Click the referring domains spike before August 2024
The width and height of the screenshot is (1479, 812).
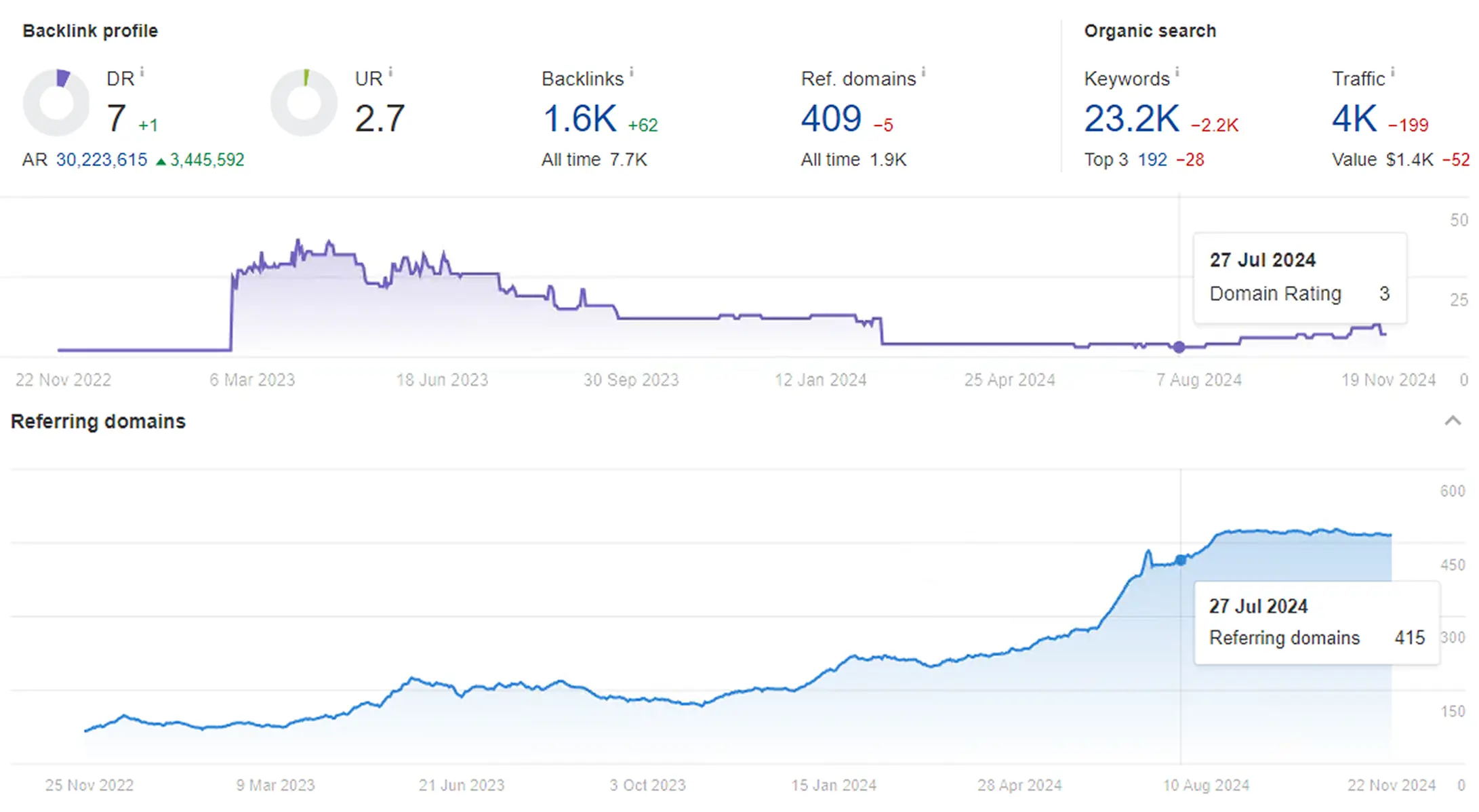tap(1148, 552)
